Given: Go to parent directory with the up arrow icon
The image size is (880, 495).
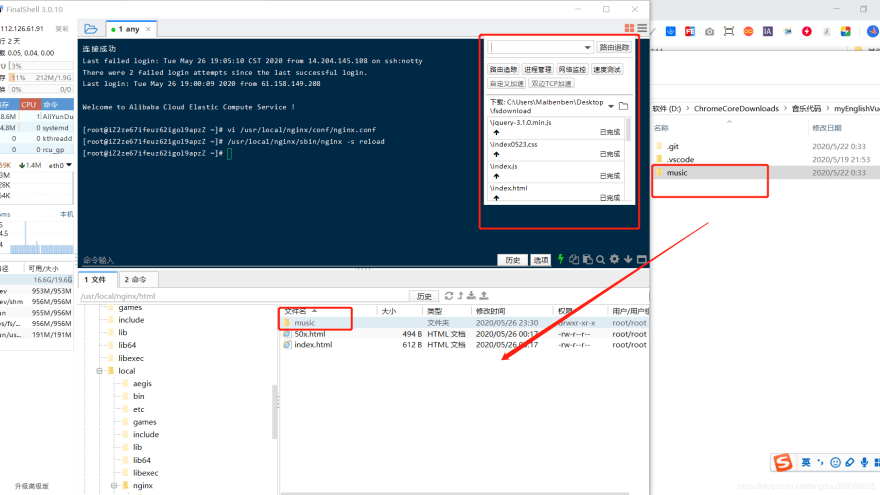Looking at the screenshot, I should [460, 296].
